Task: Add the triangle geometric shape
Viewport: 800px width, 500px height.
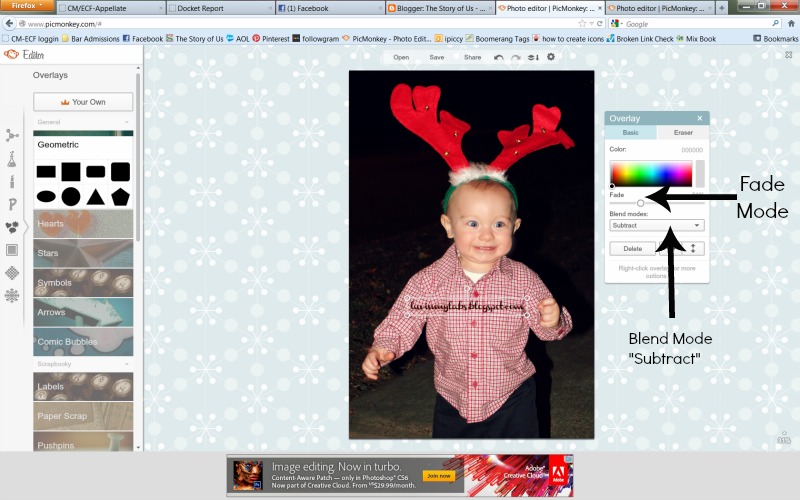Action: coord(95,197)
